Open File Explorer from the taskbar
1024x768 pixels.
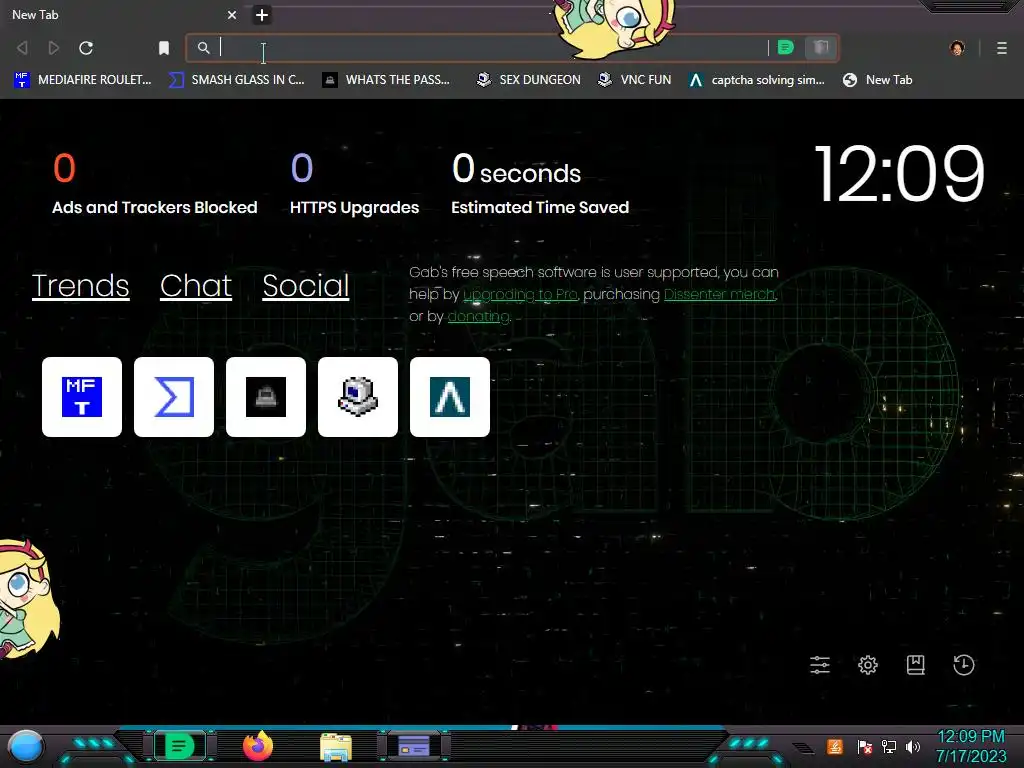click(336, 746)
